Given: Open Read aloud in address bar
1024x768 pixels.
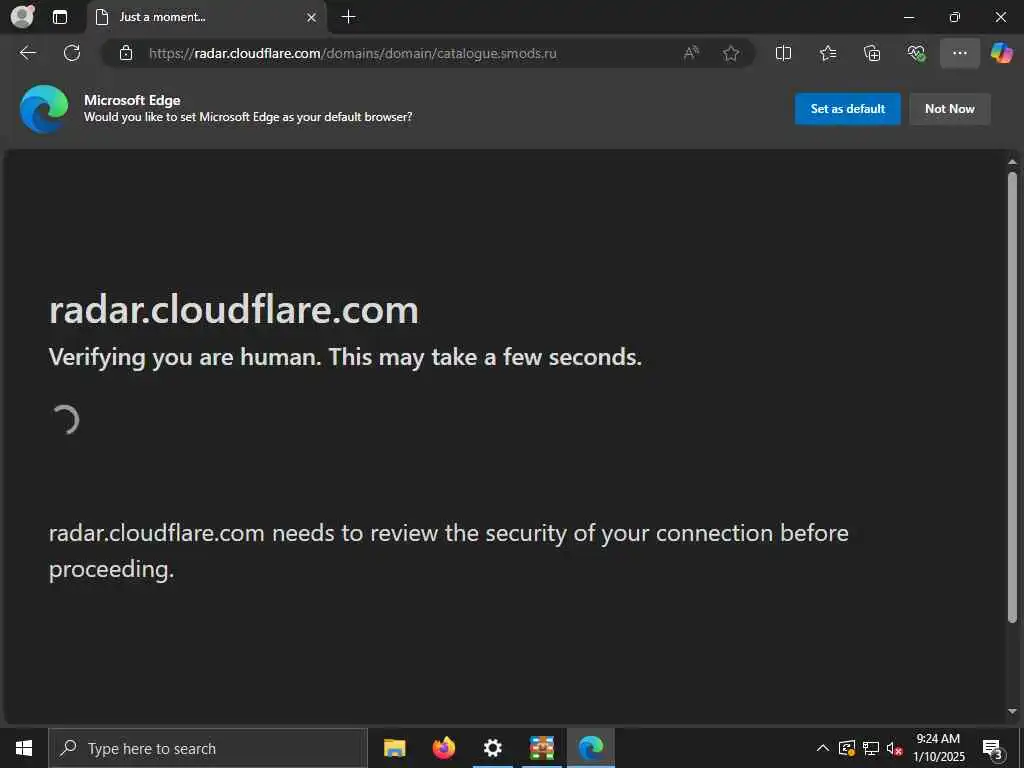Looking at the screenshot, I should coord(691,53).
